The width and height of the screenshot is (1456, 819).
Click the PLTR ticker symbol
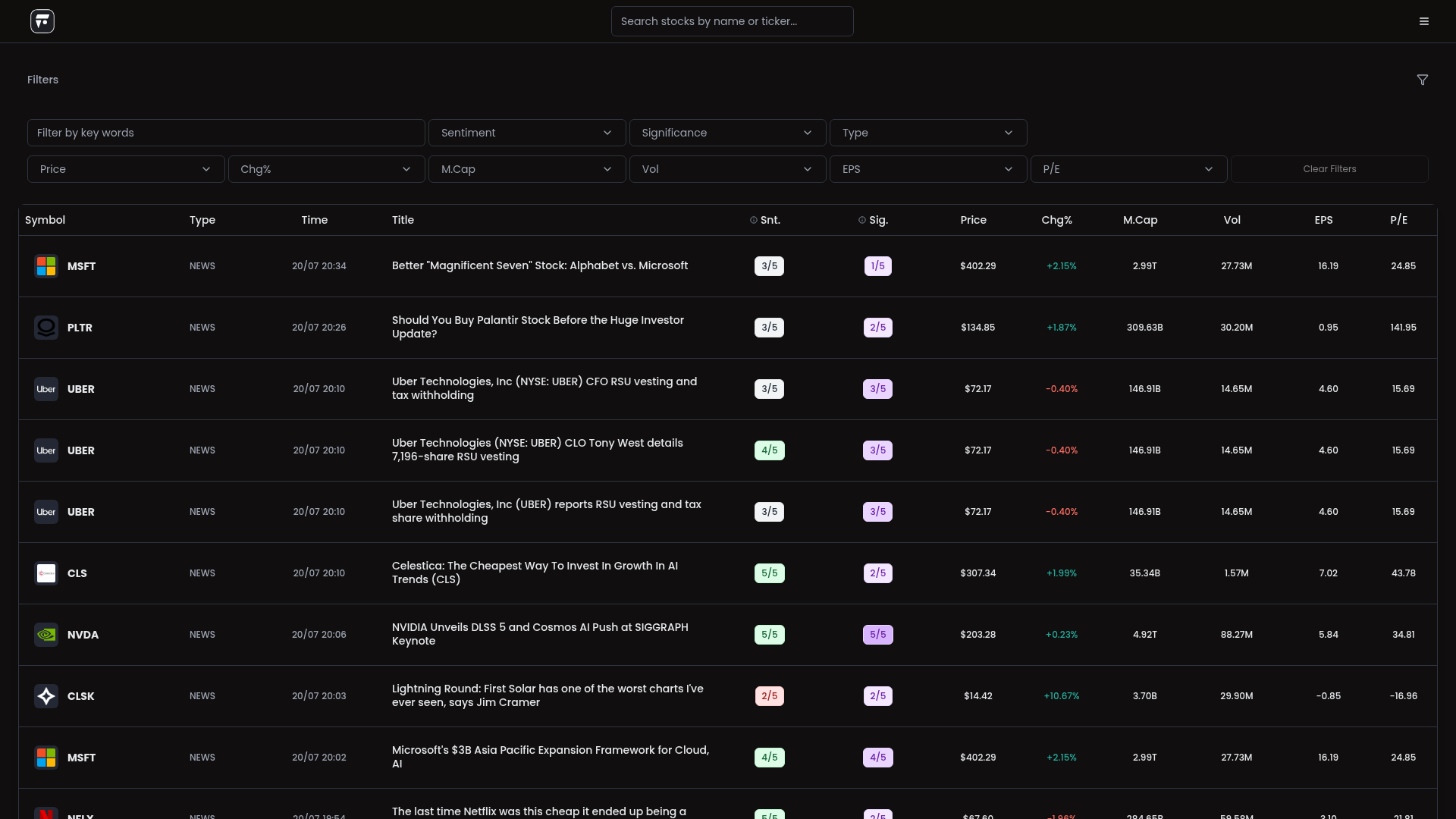point(80,328)
